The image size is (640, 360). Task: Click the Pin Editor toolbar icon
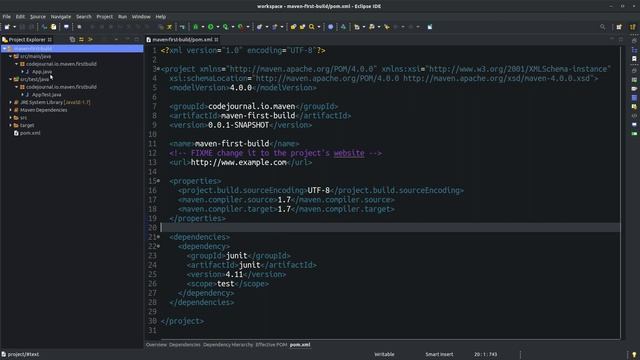point(430,27)
